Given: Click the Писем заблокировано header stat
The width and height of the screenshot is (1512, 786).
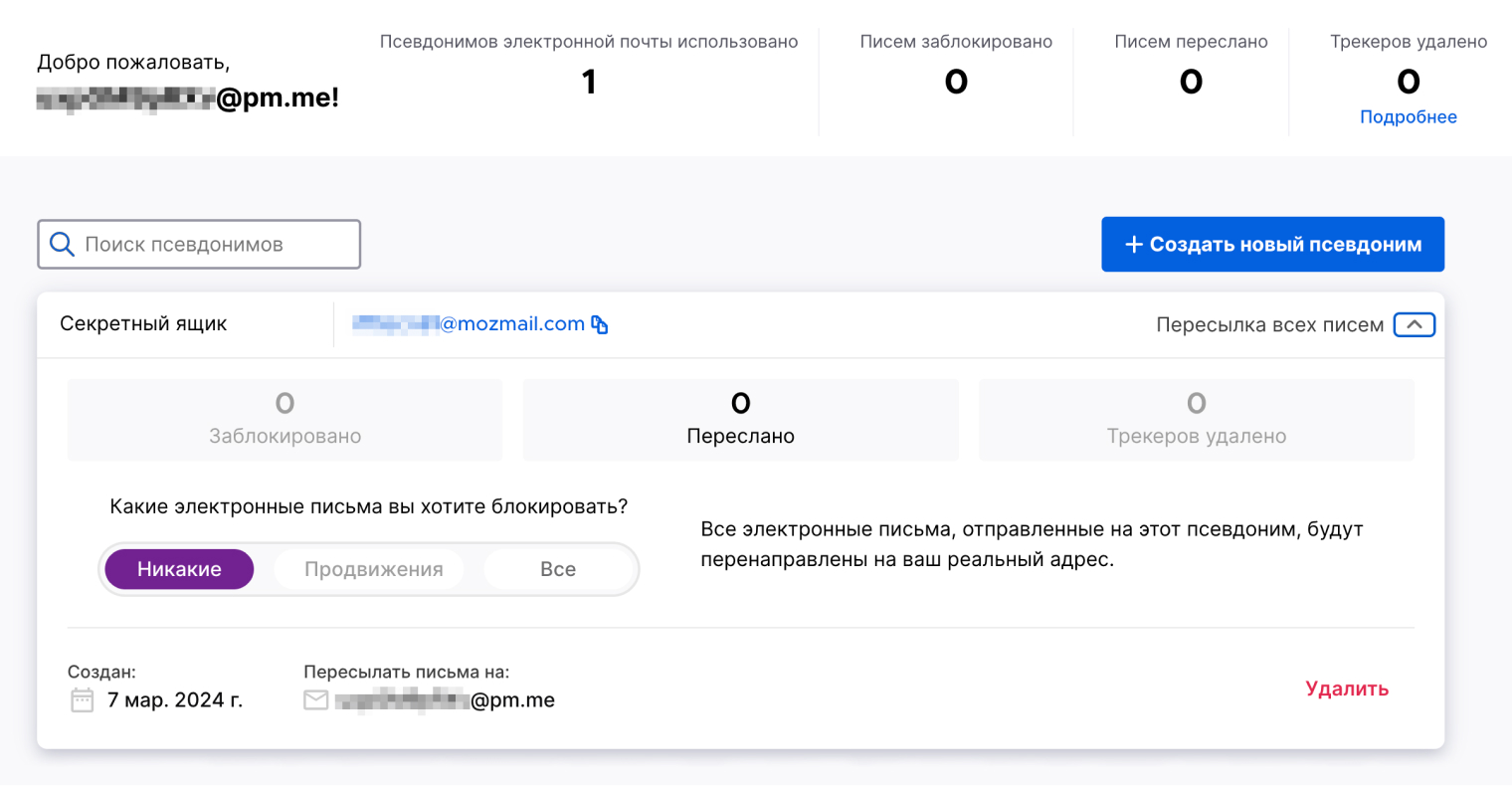Looking at the screenshot, I should pos(956,66).
